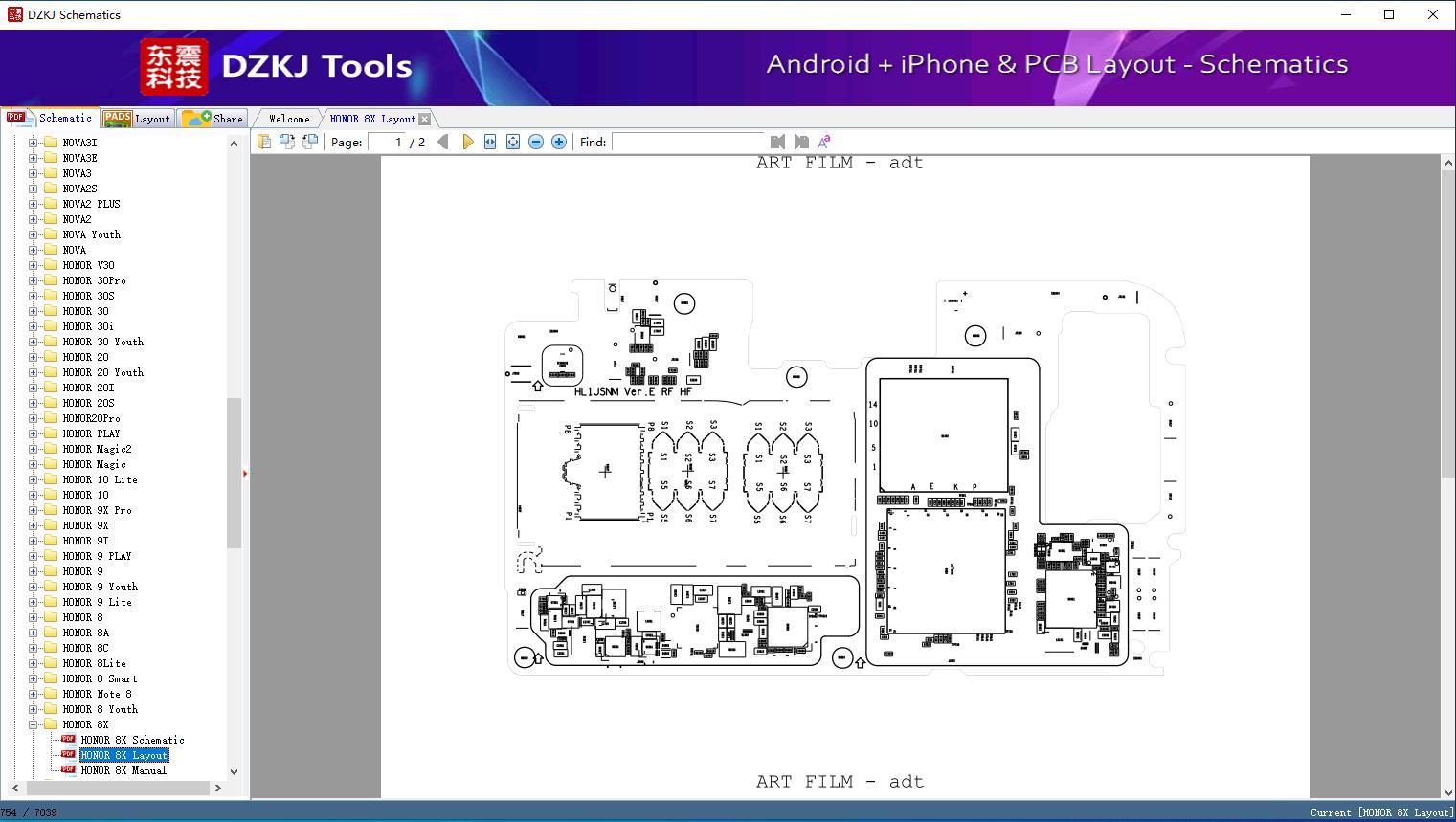Click the fit page icon
This screenshot has width=1456, height=822.
point(513,142)
